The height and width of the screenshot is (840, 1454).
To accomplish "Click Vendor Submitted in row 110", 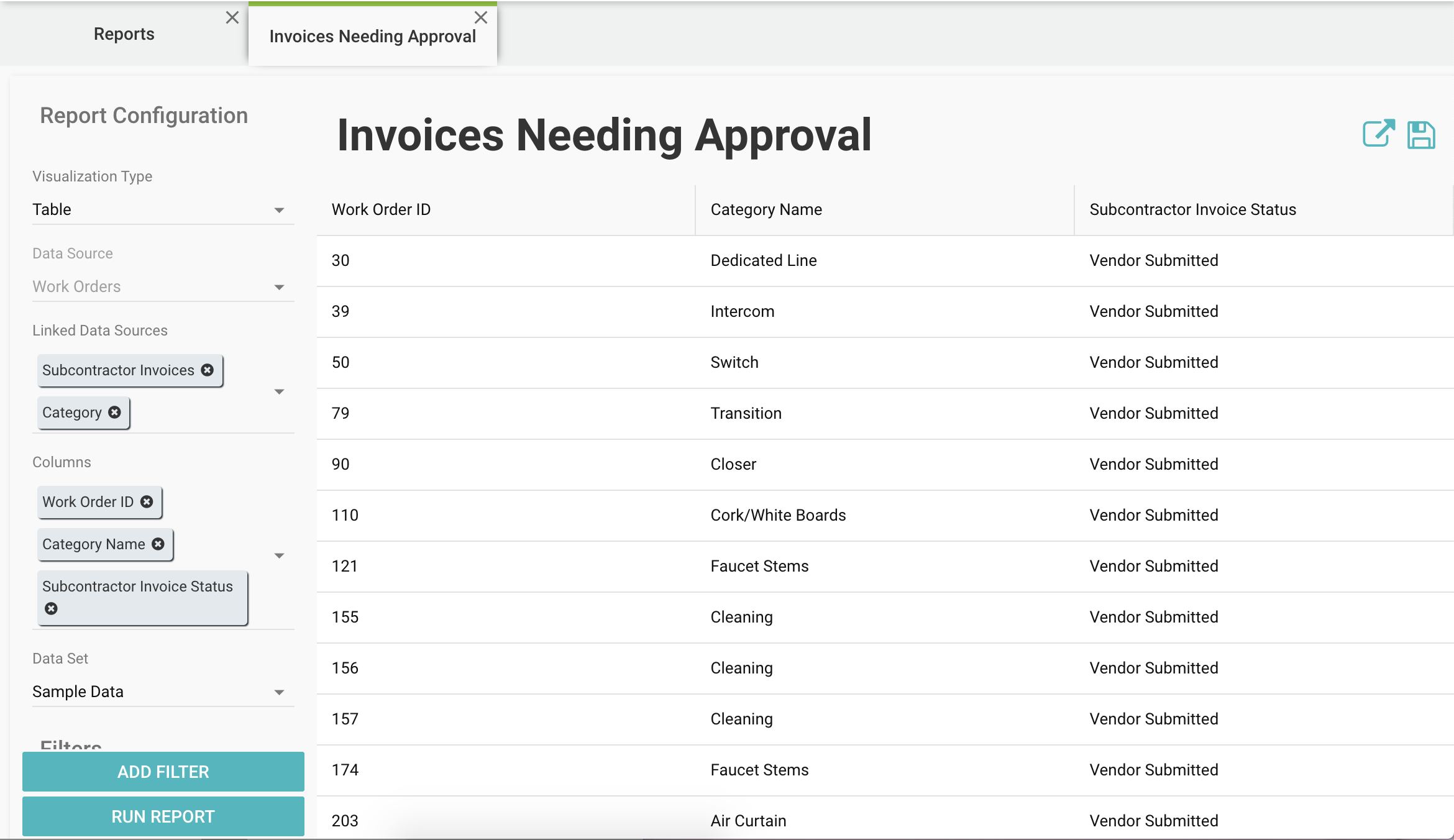I will [1154, 515].
